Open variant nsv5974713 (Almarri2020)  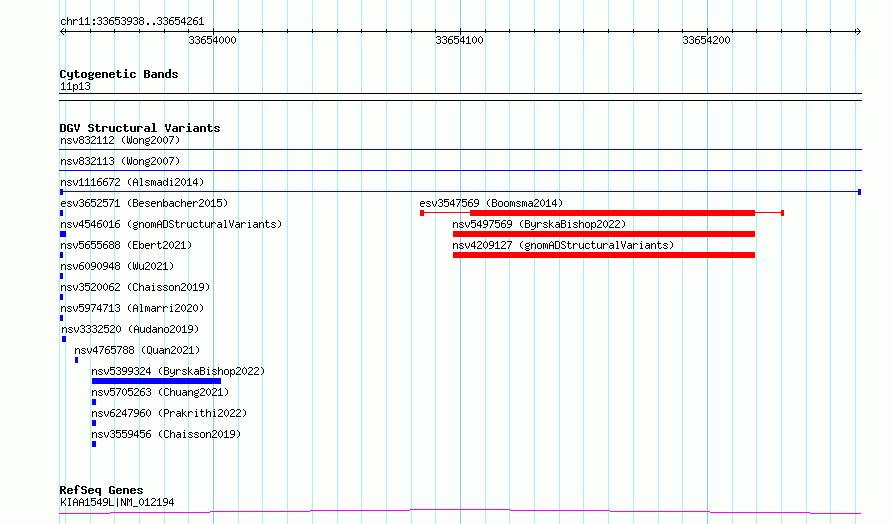pos(132,308)
